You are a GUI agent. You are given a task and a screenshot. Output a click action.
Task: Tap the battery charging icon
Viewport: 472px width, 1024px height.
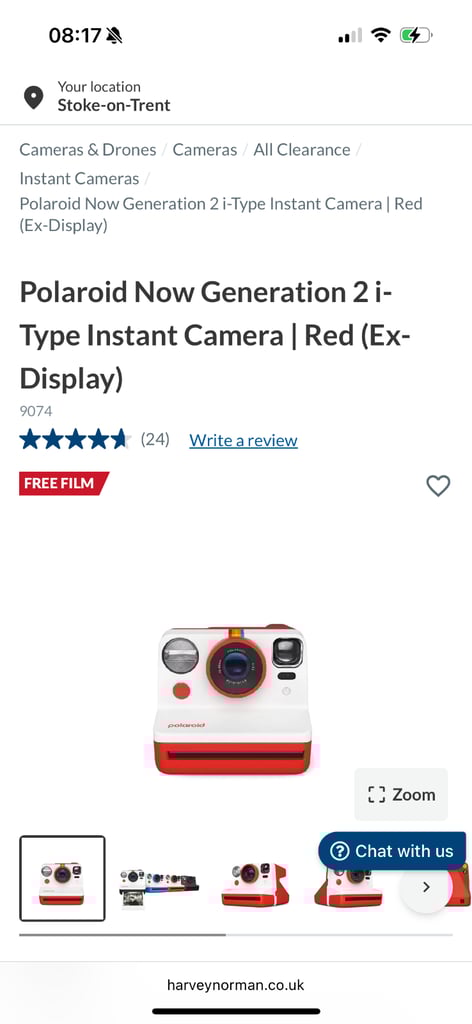(x=417, y=35)
